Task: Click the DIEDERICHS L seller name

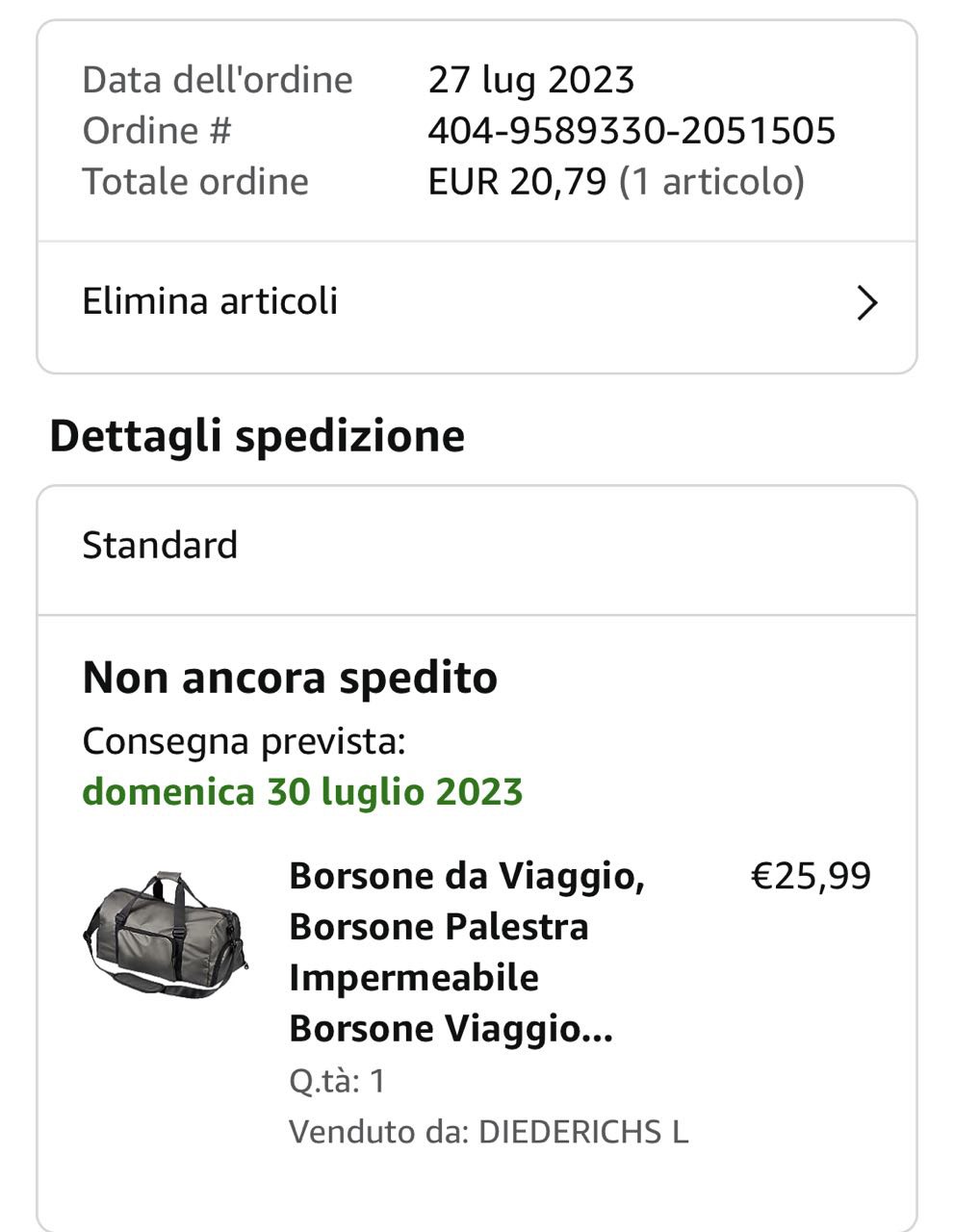Action: point(583,1131)
